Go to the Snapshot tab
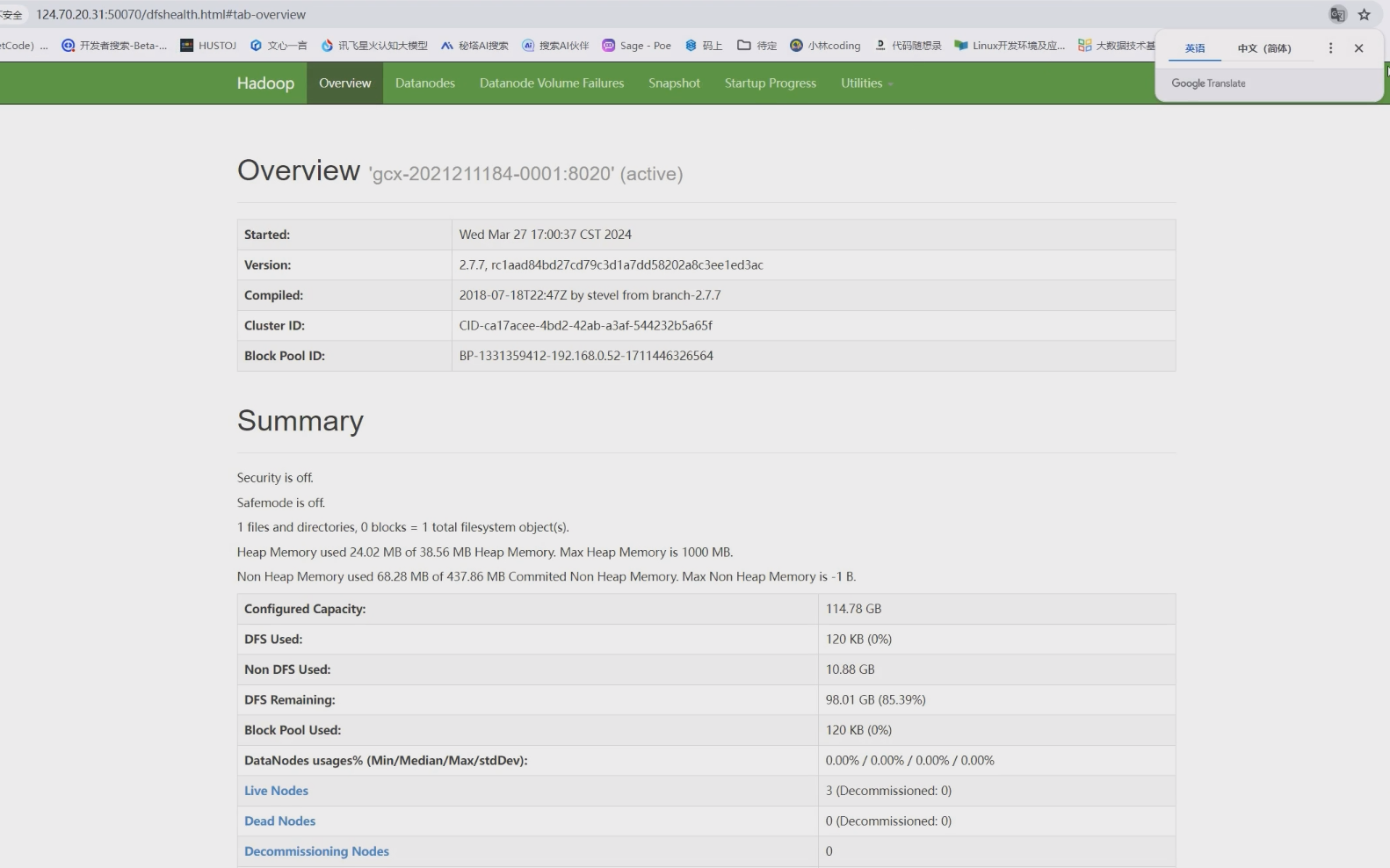Image resolution: width=1390 pixels, height=868 pixels. point(674,83)
